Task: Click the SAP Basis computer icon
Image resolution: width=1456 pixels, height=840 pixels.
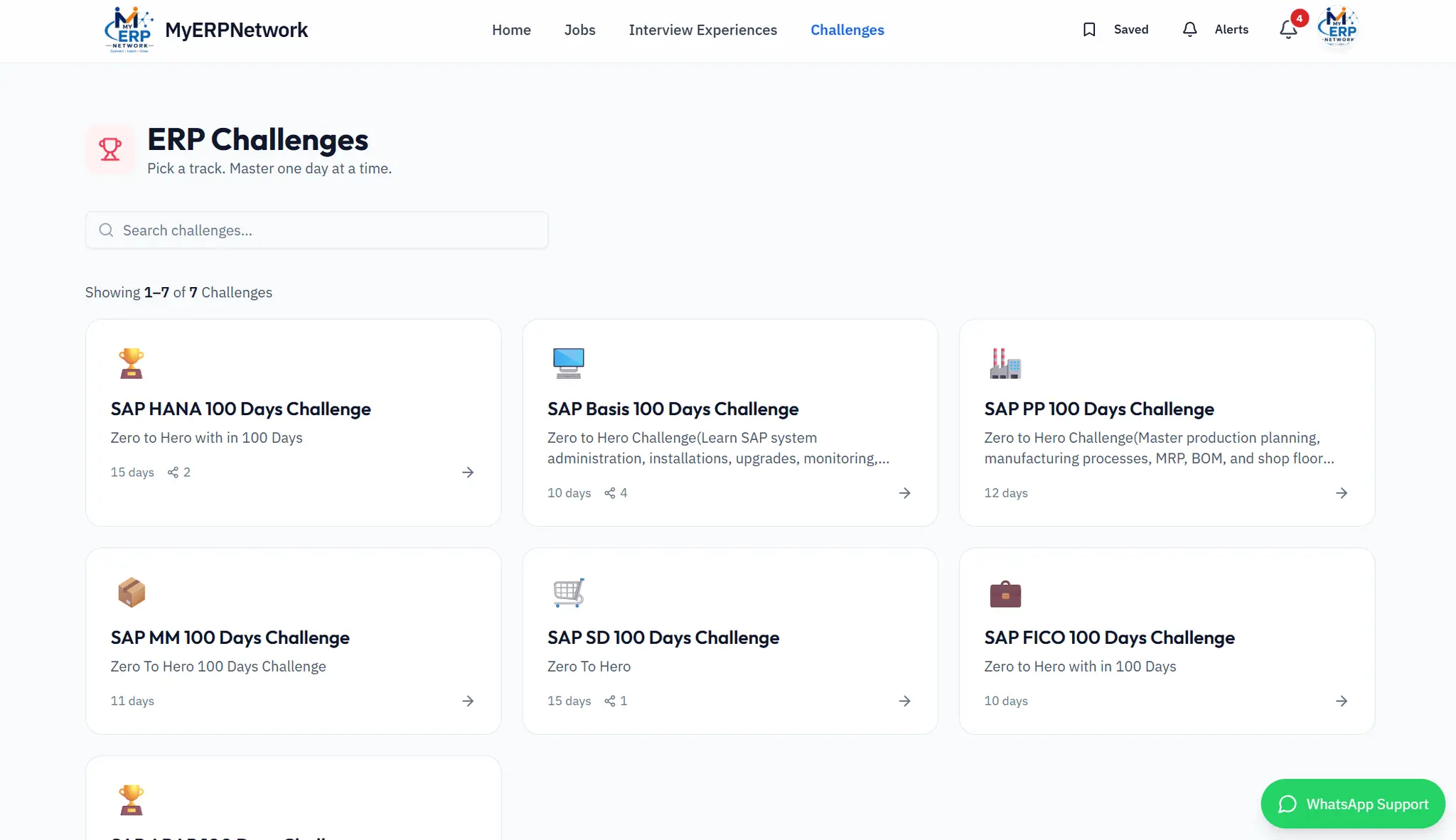Action: coord(569,363)
